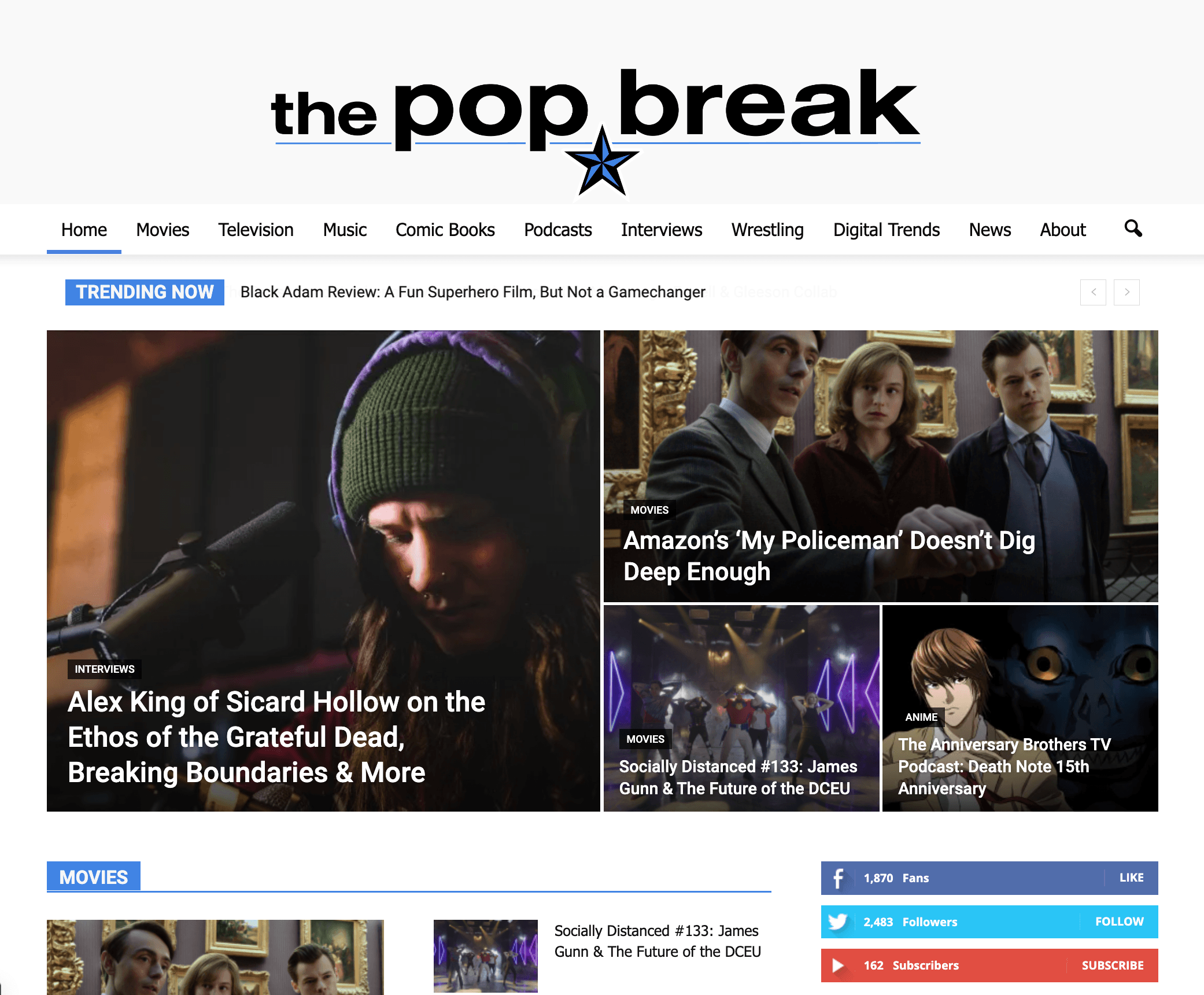Click the Twitter bird icon
The image size is (1204, 995).
[x=838, y=922]
